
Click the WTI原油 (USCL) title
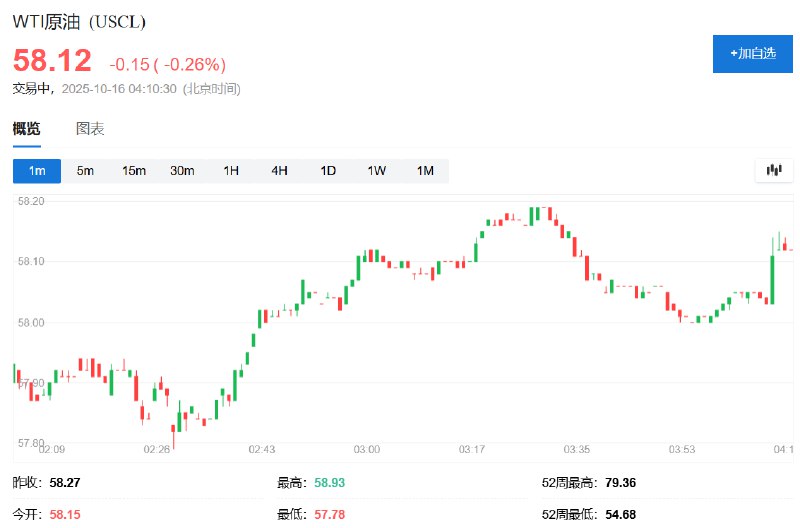coord(76,22)
